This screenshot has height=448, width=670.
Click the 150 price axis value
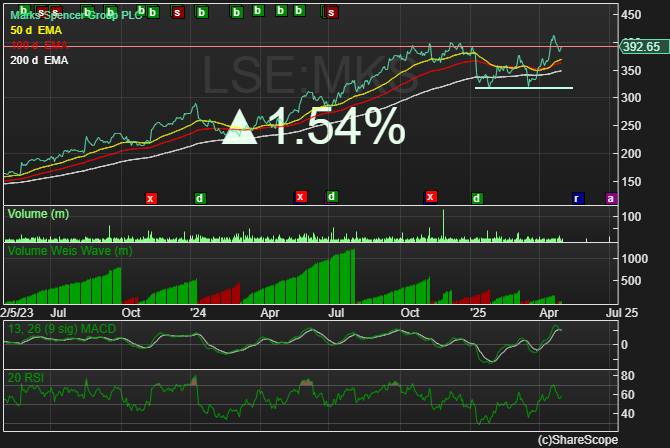(631, 182)
